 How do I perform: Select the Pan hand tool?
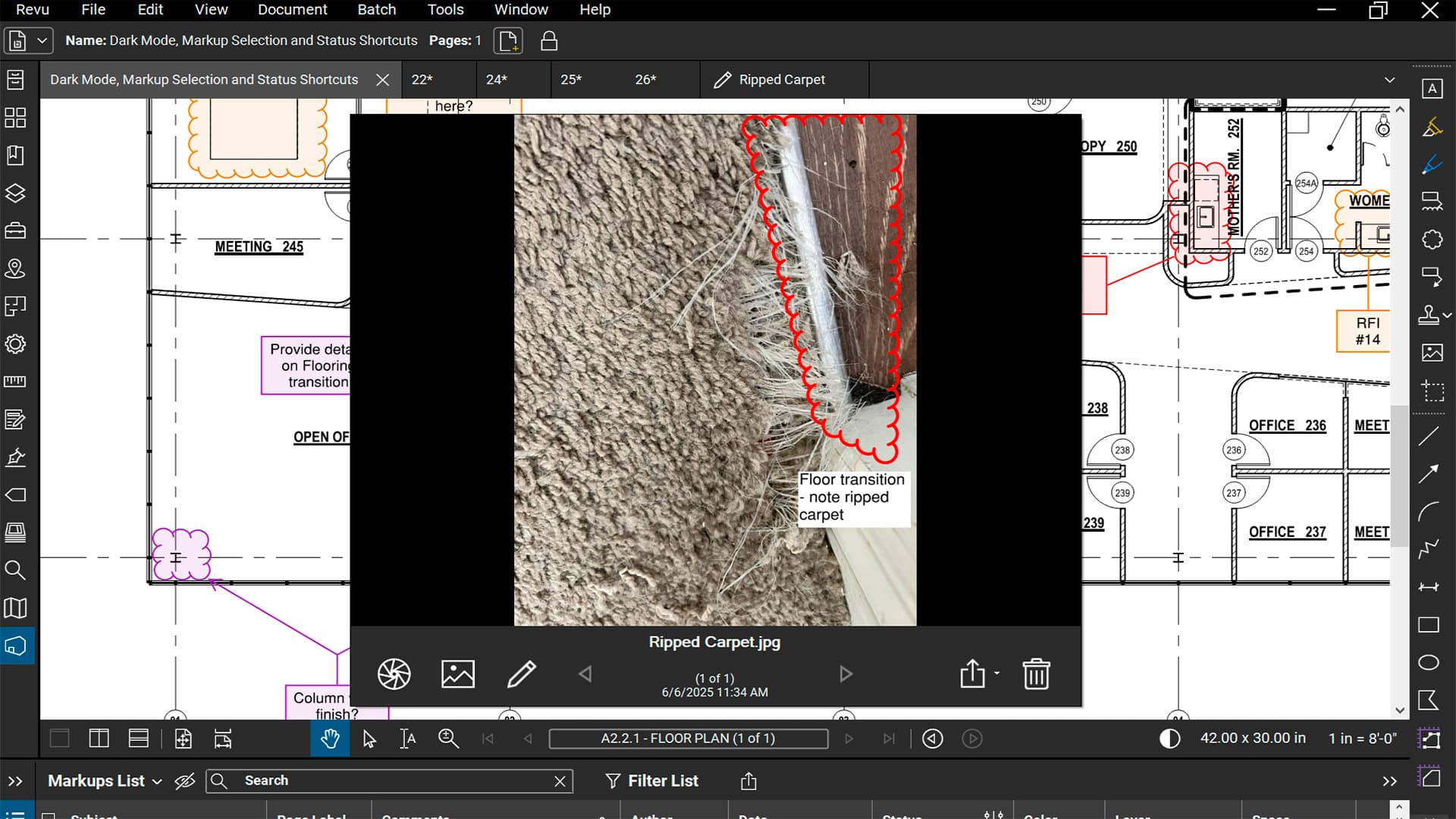330,739
